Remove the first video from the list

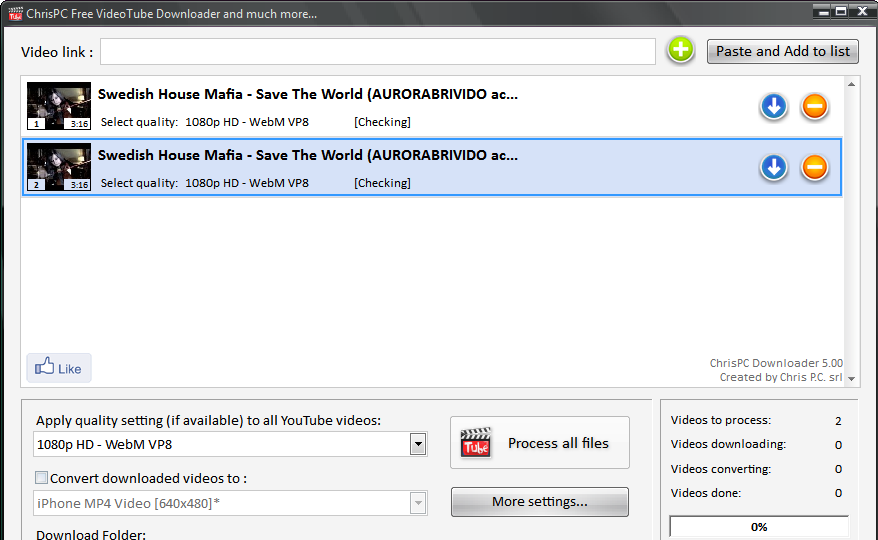815,106
